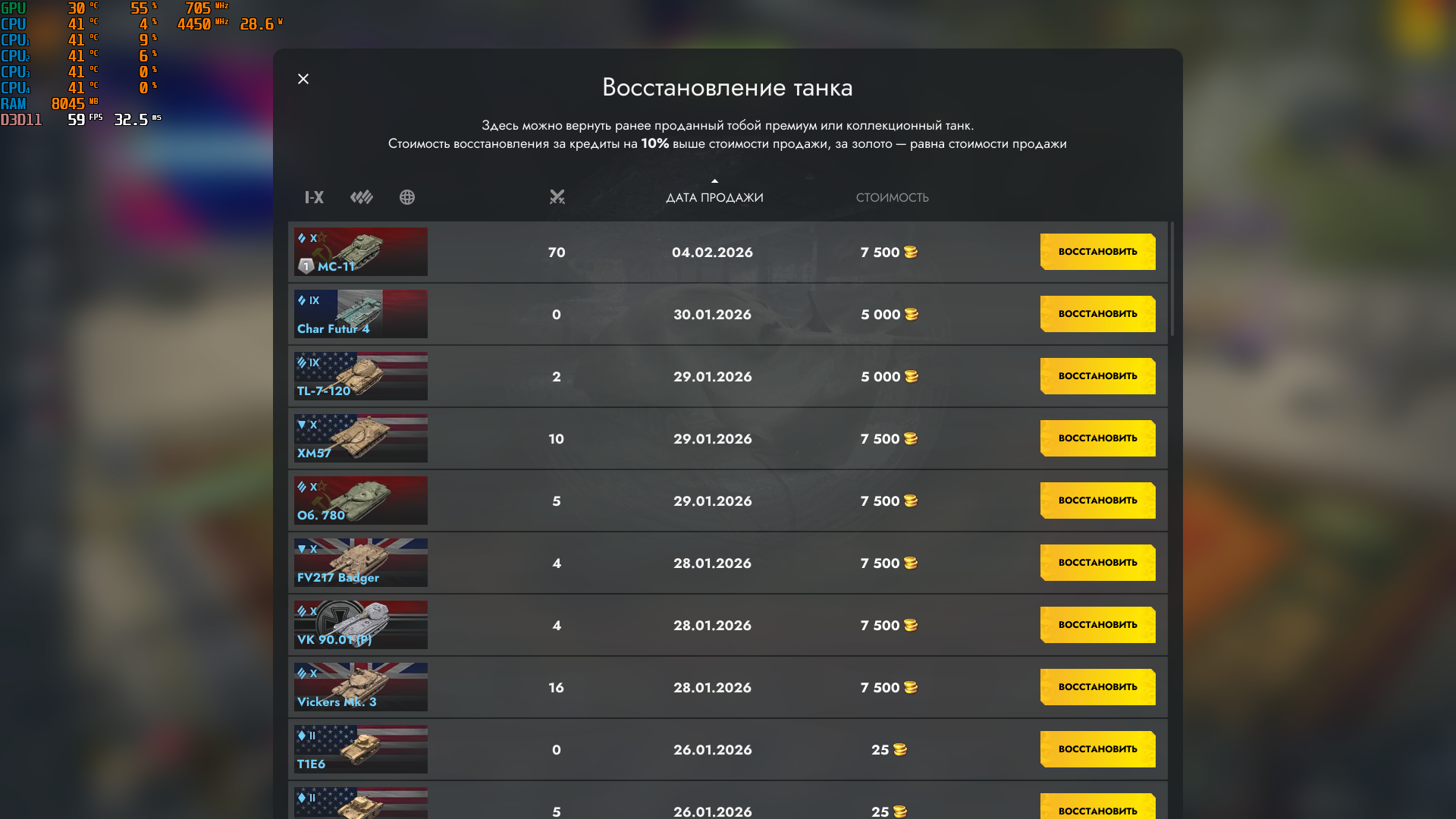The height and width of the screenshot is (819, 1456).
Task: Restore the Char Futur 4 tank
Action: coord(1097,314)
